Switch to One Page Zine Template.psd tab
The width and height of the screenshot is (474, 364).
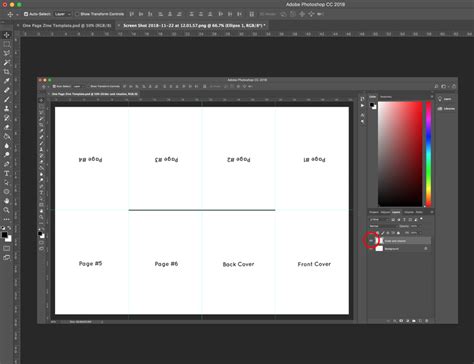pos(67,25)
